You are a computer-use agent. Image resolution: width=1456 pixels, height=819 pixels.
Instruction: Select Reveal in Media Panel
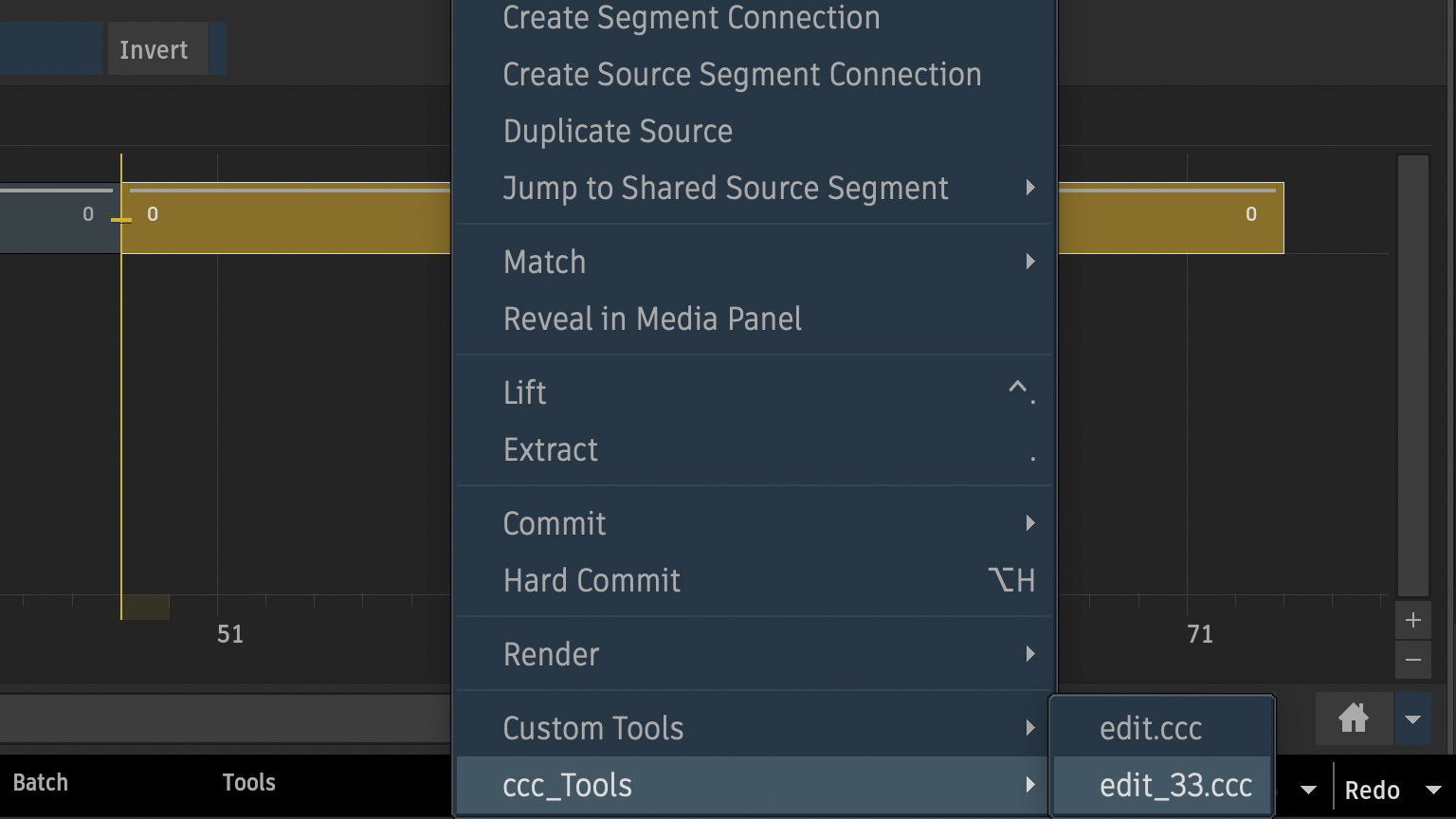652,319
